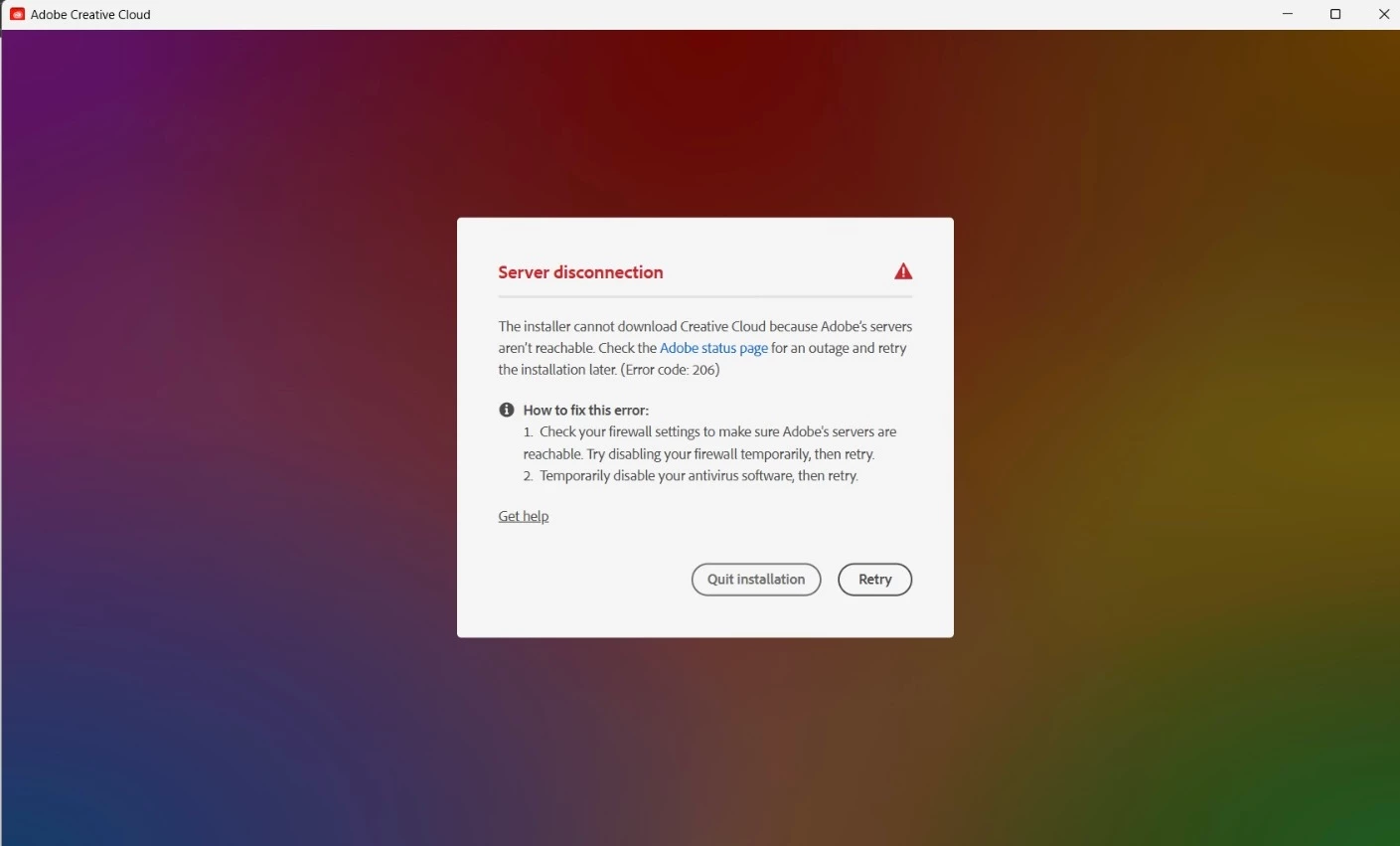The width and height of the screenshot is (1400, 846).
Task: Click 'How to fix this error:' text
Action: 586,410
